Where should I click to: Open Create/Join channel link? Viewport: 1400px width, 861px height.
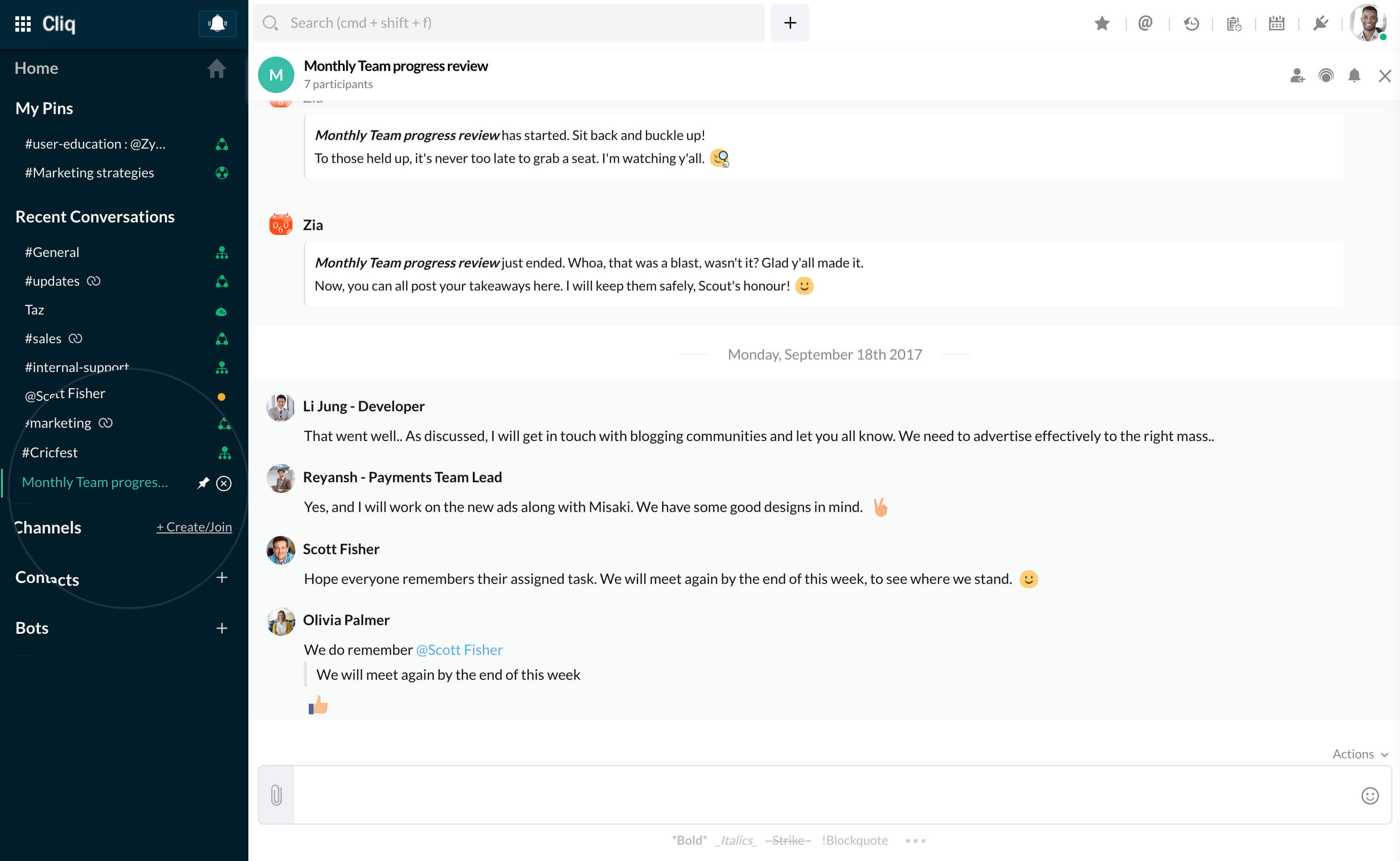(x=194, y=527)
